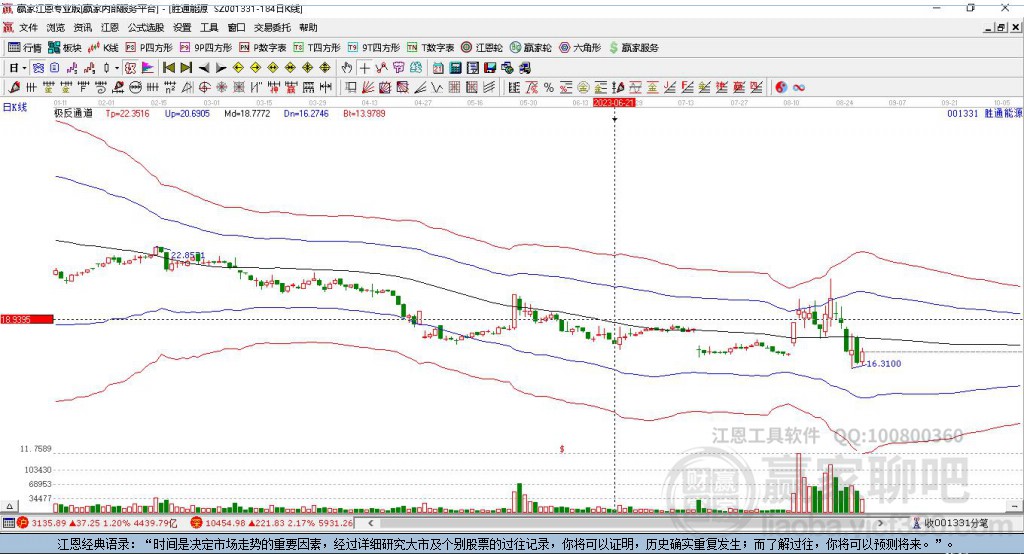Image resolution: width=1024 pixels, height=554 pixels.
Task: Open the 文件 menu
Action: 29,27
